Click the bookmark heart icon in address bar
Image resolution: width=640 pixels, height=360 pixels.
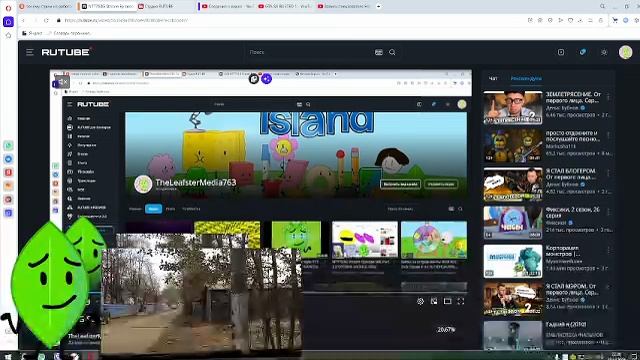[570, 20]
